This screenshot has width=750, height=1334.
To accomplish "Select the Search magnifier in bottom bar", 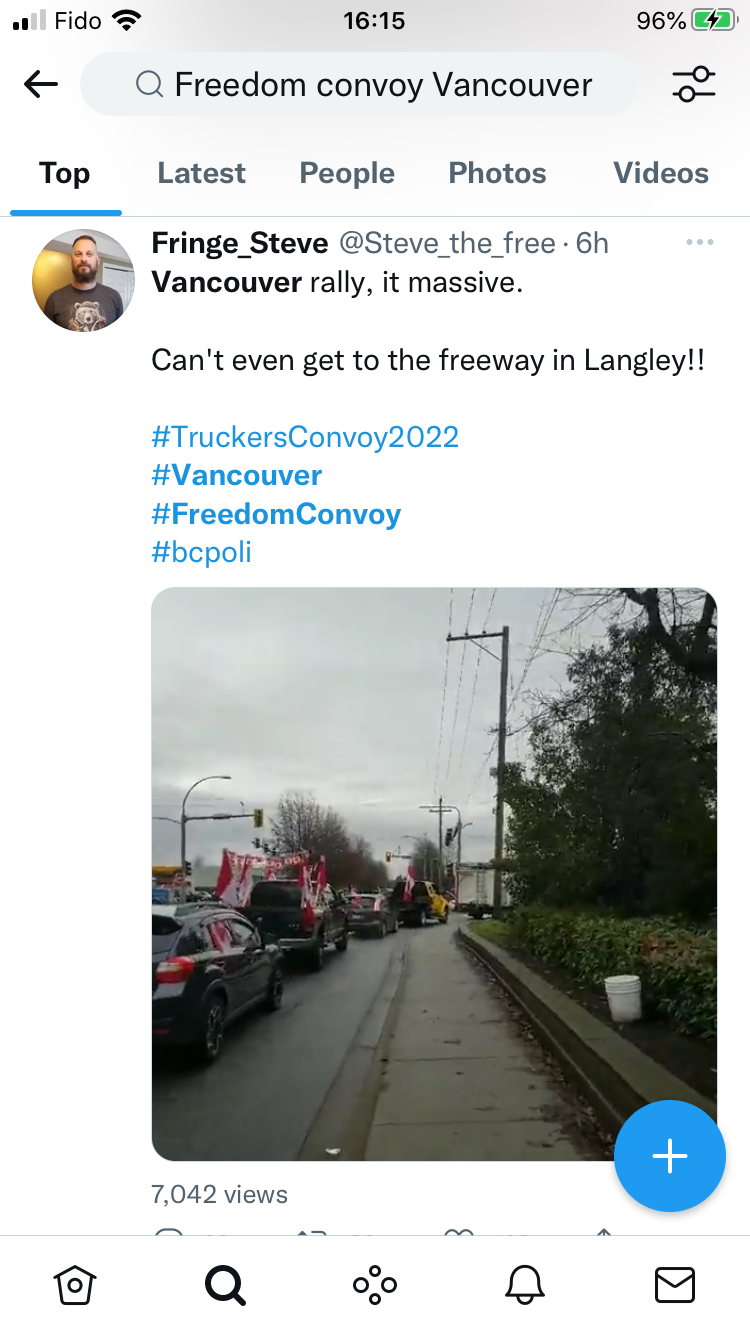I will [224, 1285].
